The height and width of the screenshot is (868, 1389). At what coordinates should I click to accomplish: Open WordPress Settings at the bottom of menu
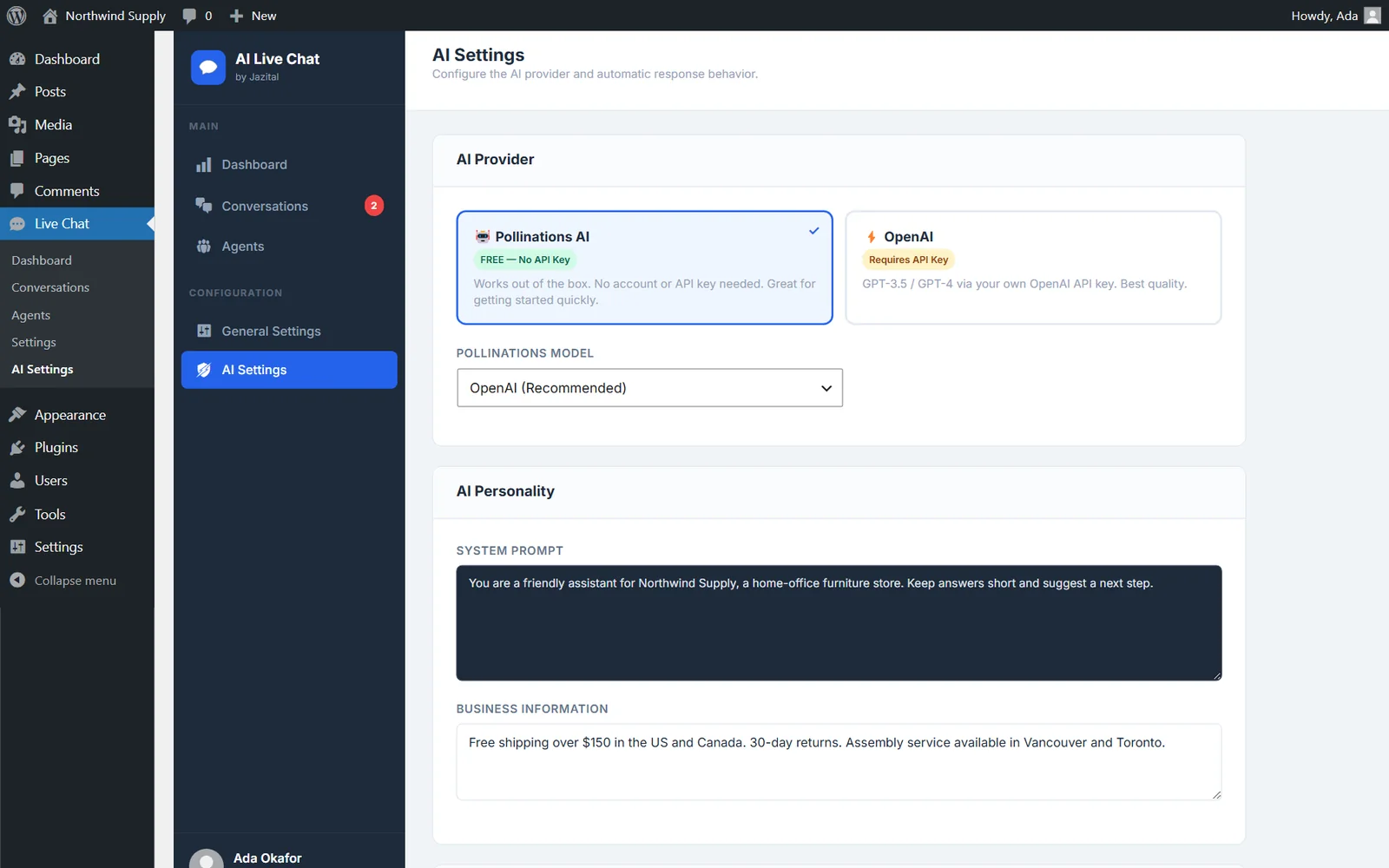pos(77,547)
